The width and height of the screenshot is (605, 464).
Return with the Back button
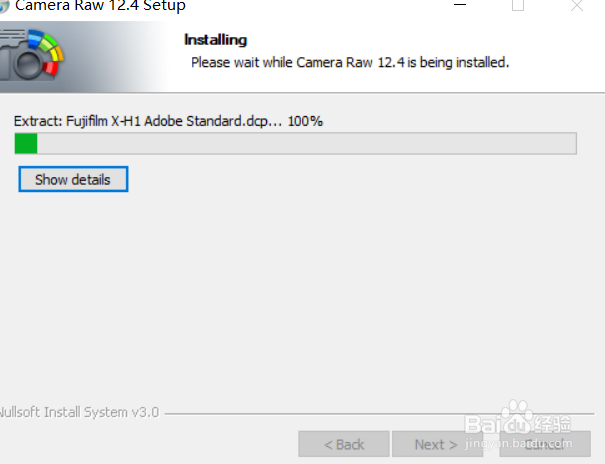tap(344, 444)
